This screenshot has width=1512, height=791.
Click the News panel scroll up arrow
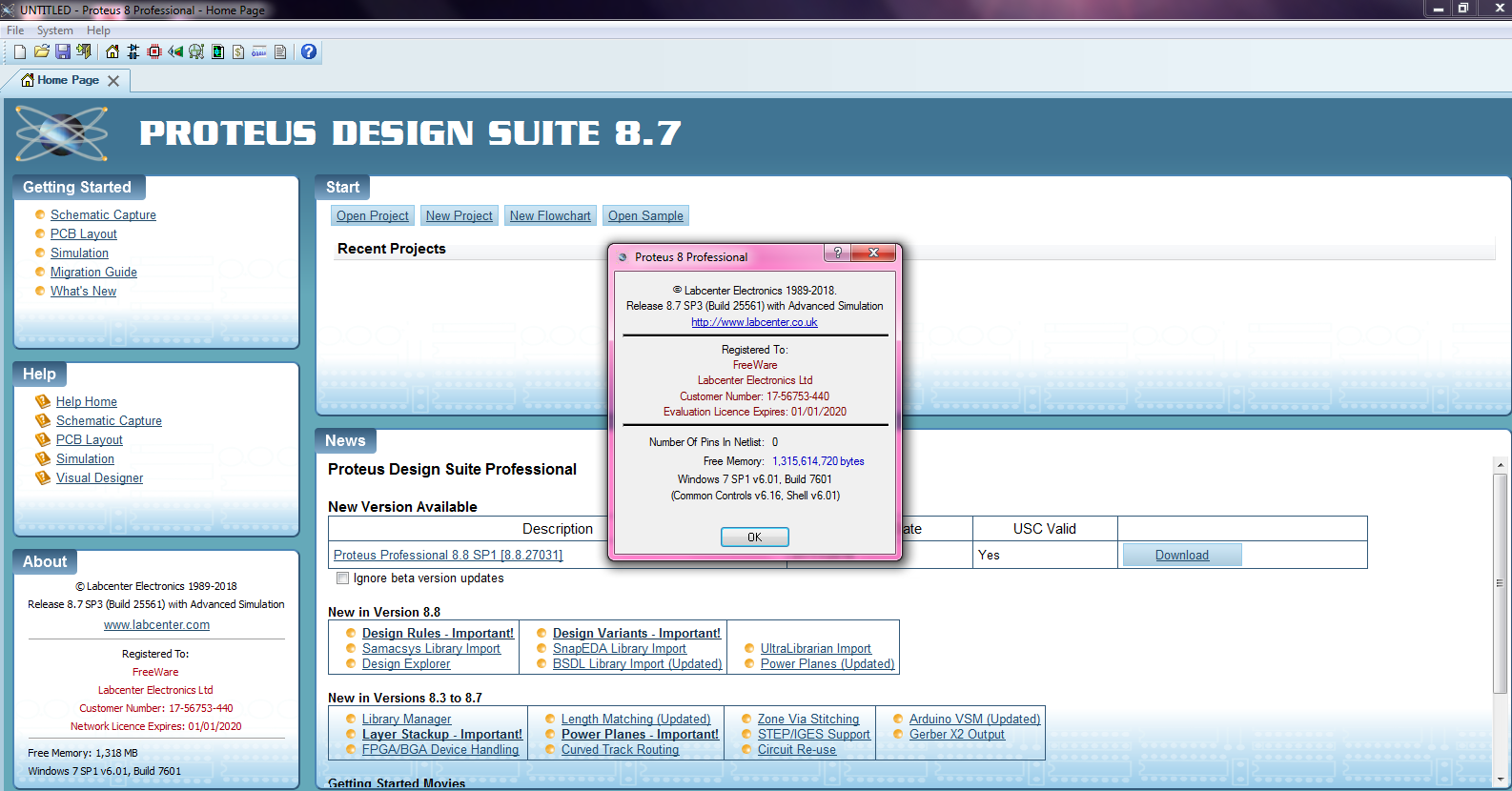(x=1500, y=466)
